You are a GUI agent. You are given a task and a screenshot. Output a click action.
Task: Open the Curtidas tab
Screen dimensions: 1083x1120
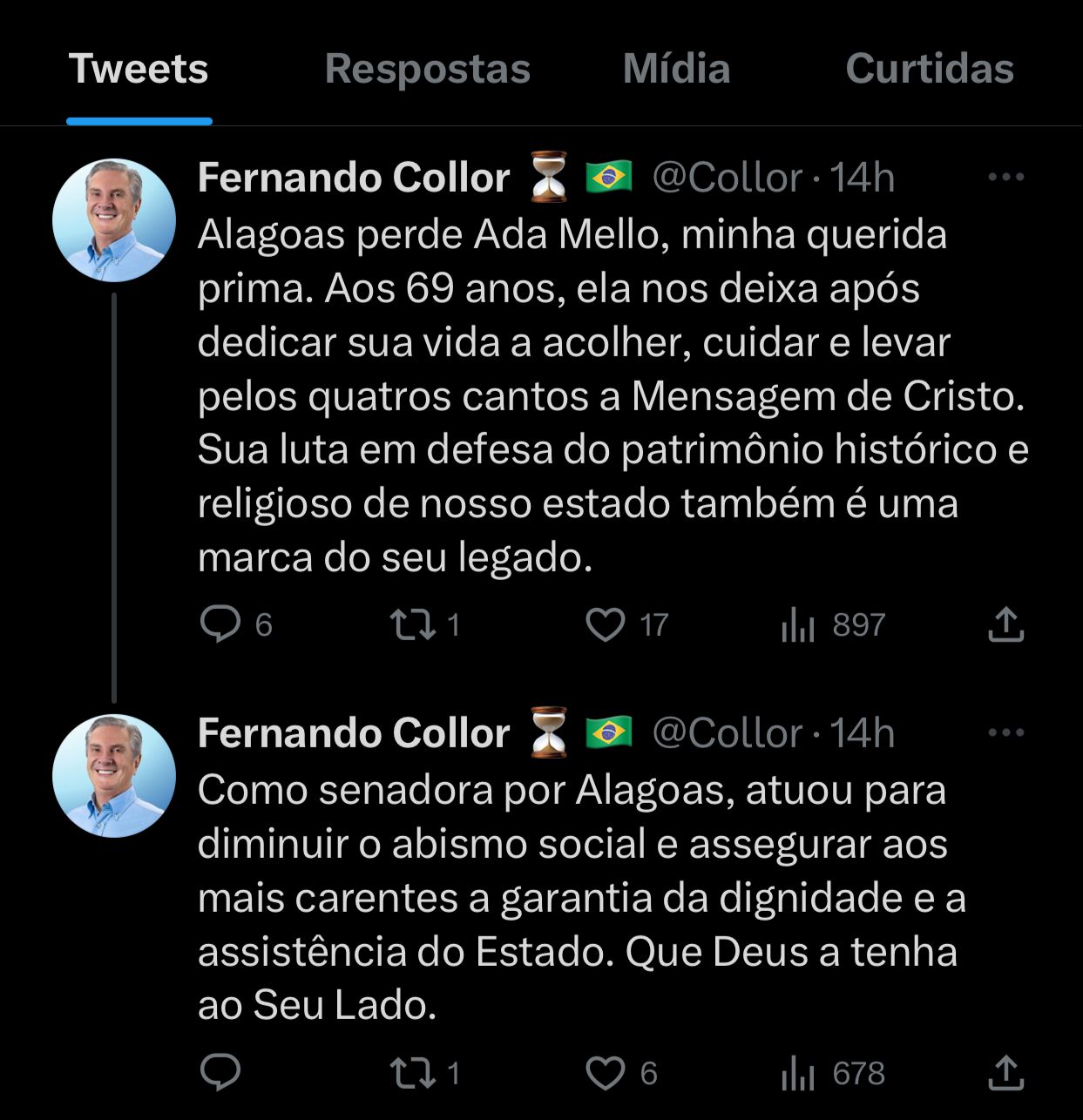[x=929, y=68]
